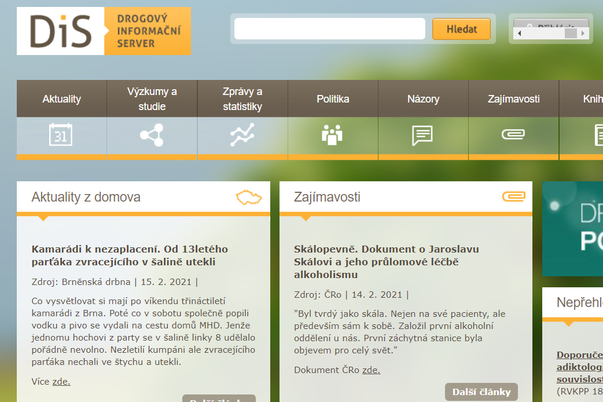Click the share-nodes icon under Výzkumy a studie
The image size is (603, 402).
tap(152, 135)
